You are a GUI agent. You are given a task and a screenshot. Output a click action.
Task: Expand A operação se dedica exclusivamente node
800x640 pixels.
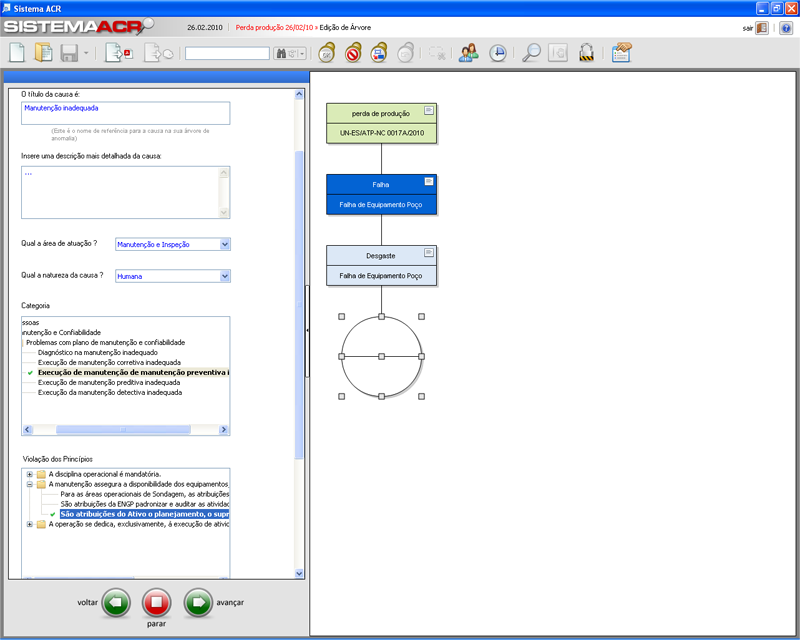pyautogui.click(x=30, y=524)
